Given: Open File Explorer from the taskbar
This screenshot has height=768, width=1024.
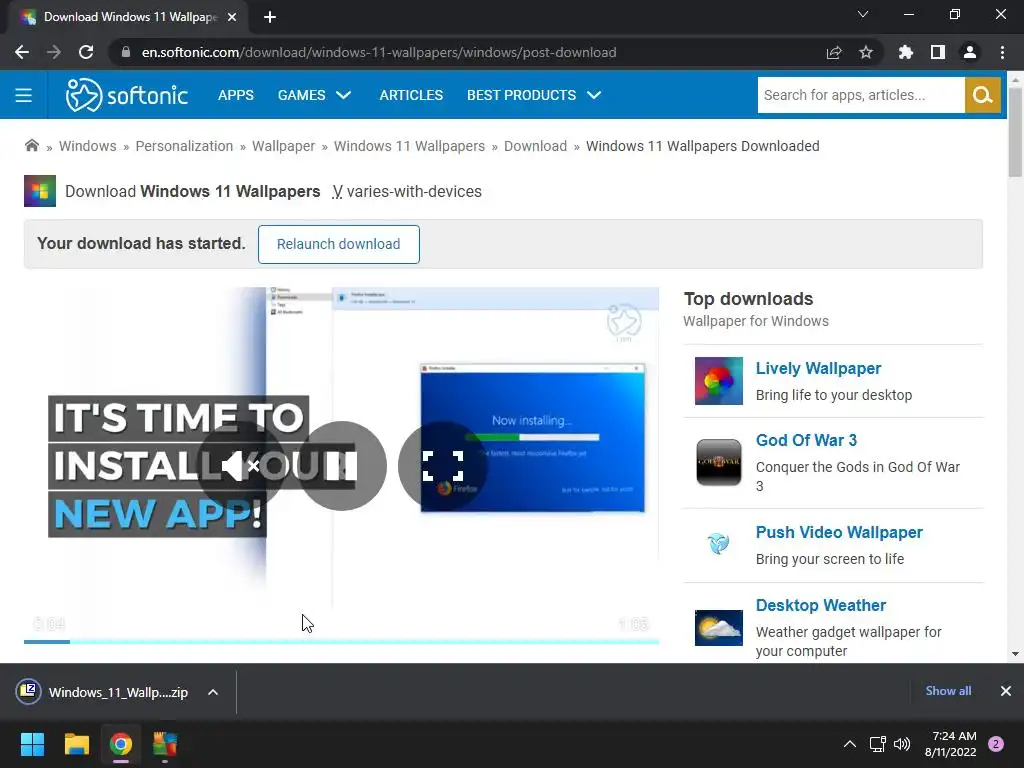Looking at the screenshot, I should 76,744.
